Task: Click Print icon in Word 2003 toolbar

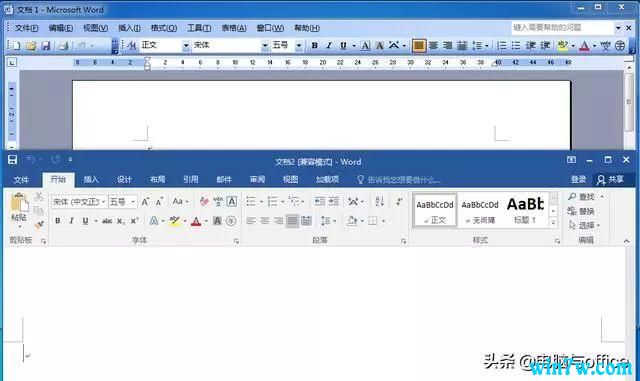Action: 64,46
